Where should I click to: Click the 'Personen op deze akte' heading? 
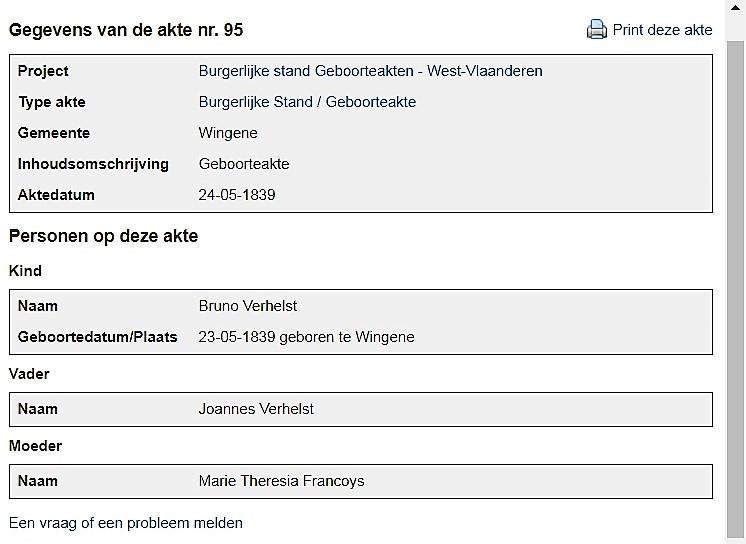pyautogui.click(x=104, y=236)
